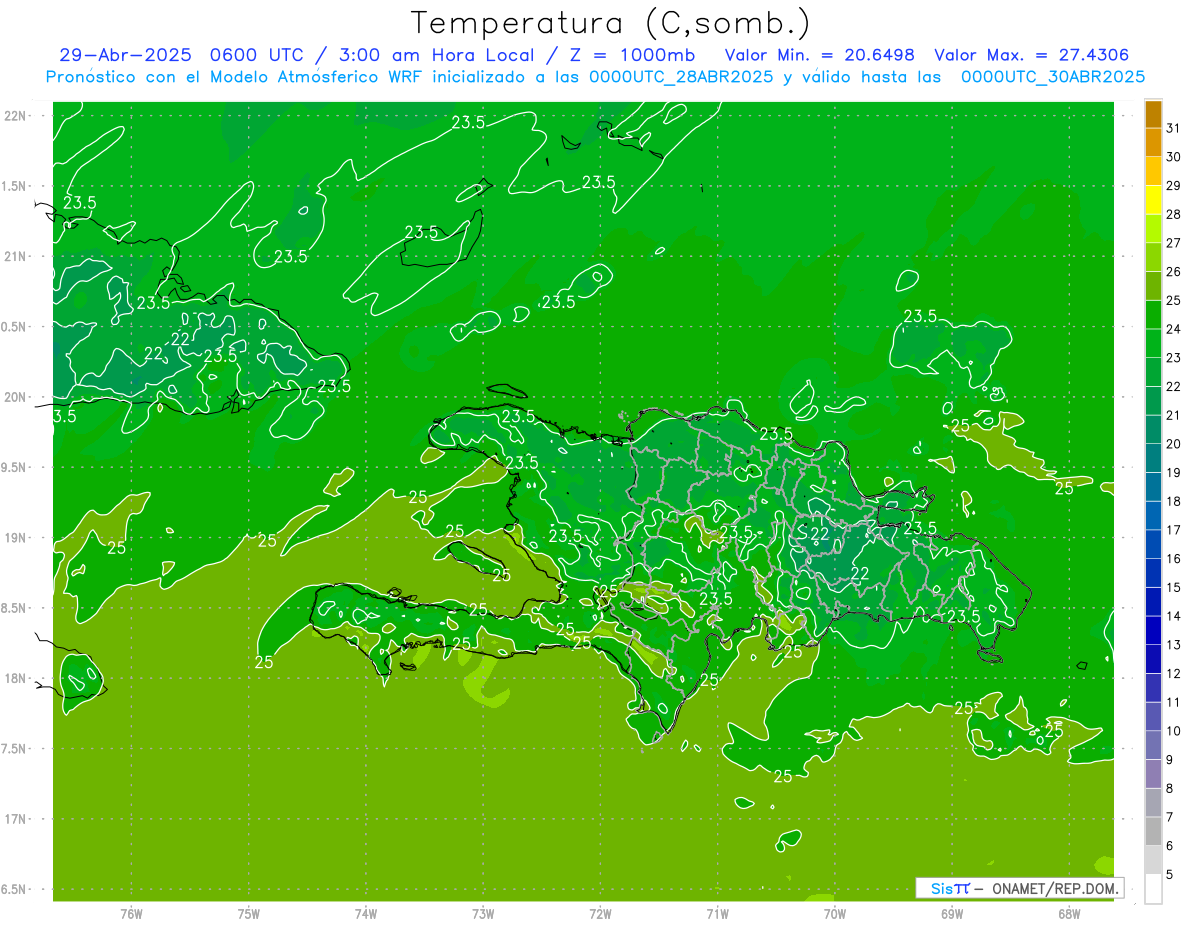Viewport: 1200px width, 927px height.
Task: Click the valid-until time '0000UTC_30ABR2025'
Action: click(x=1052, y=76)
